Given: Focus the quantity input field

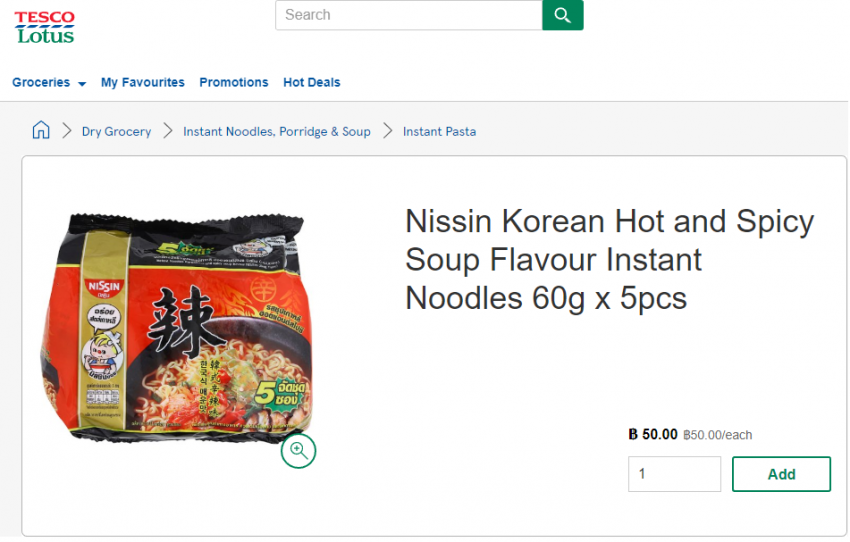Looking at the screenshot, I should tap(674, 474).
